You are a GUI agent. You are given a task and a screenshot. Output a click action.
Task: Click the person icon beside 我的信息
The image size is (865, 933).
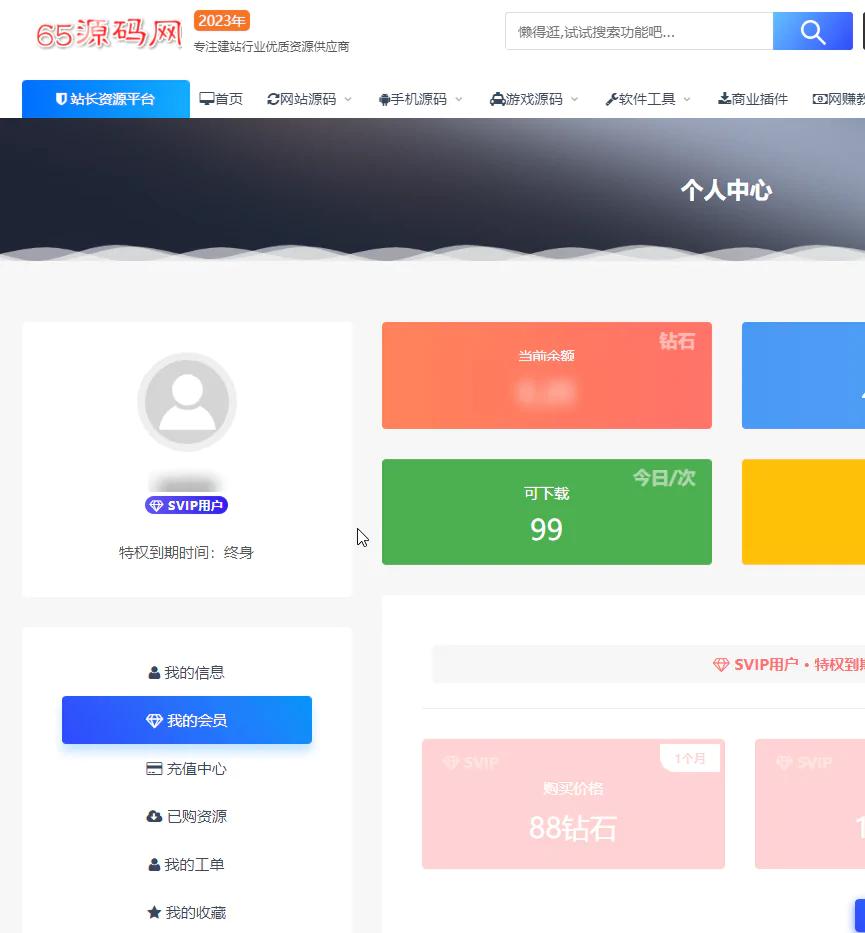pos(154,673)
